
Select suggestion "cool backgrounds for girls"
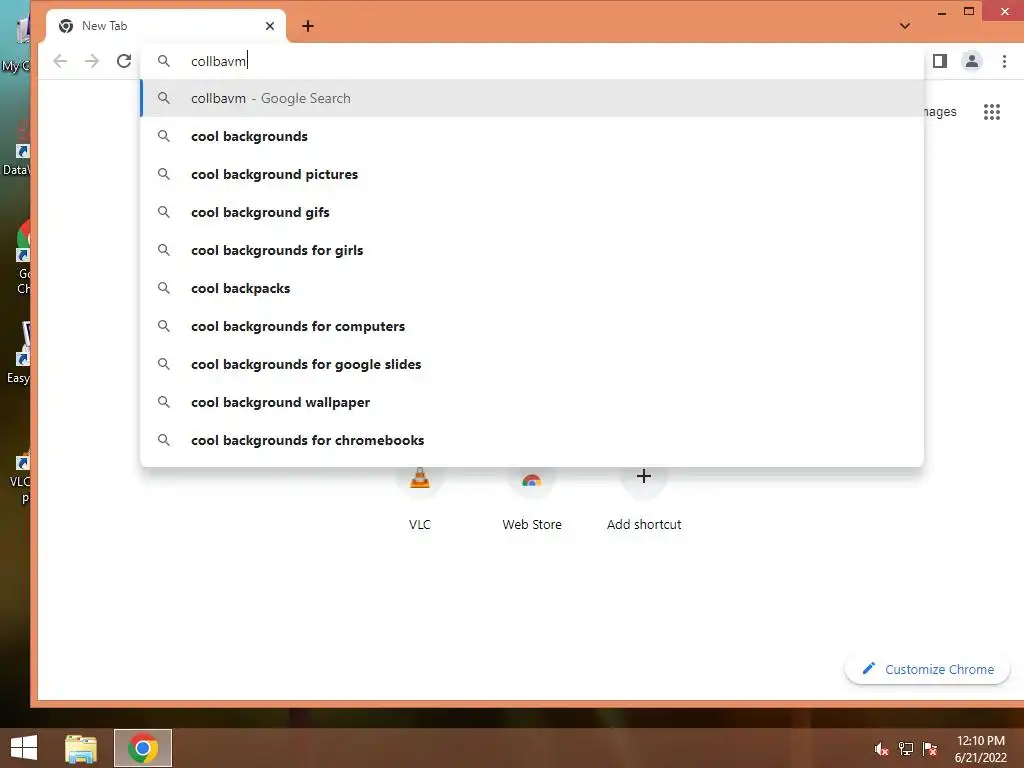tap(532, 250)
